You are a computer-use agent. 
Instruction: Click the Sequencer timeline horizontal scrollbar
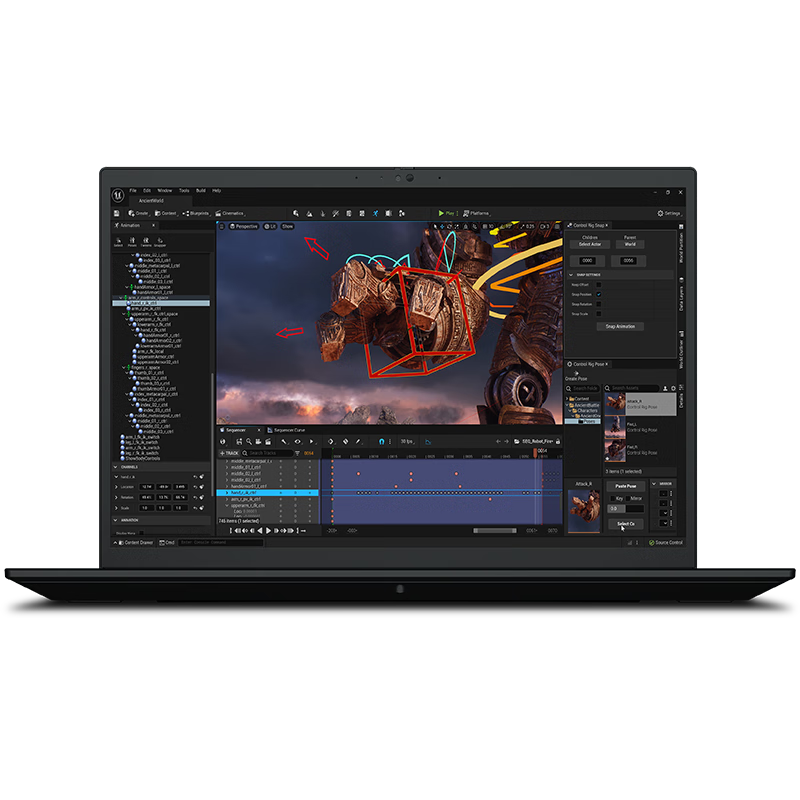[x=495, y=531]
